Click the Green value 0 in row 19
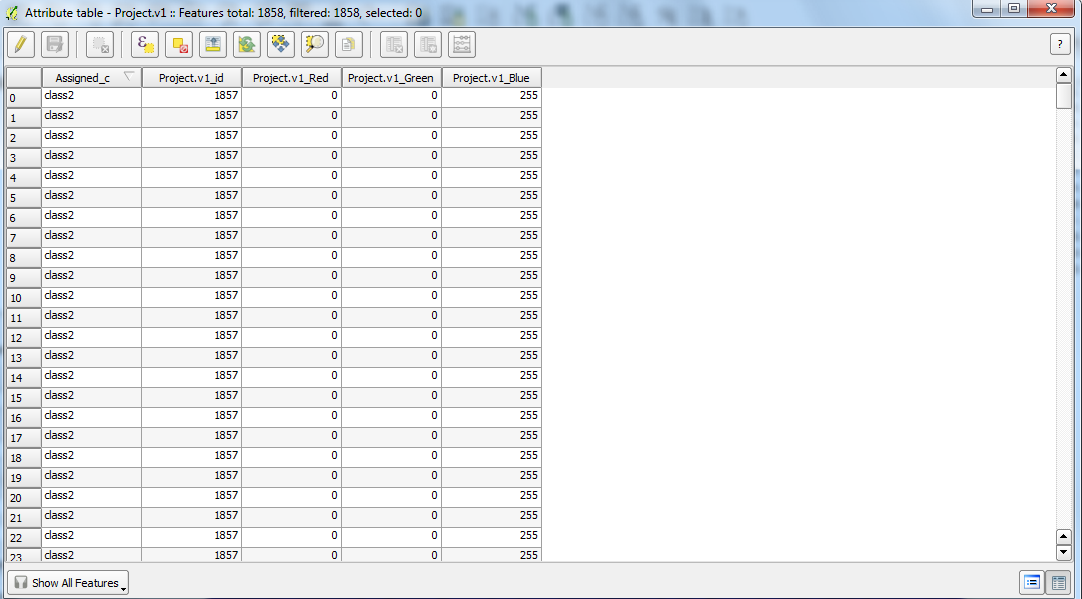Image resolution: width=1082 pixels, height=599 pixels. (392, 478)
